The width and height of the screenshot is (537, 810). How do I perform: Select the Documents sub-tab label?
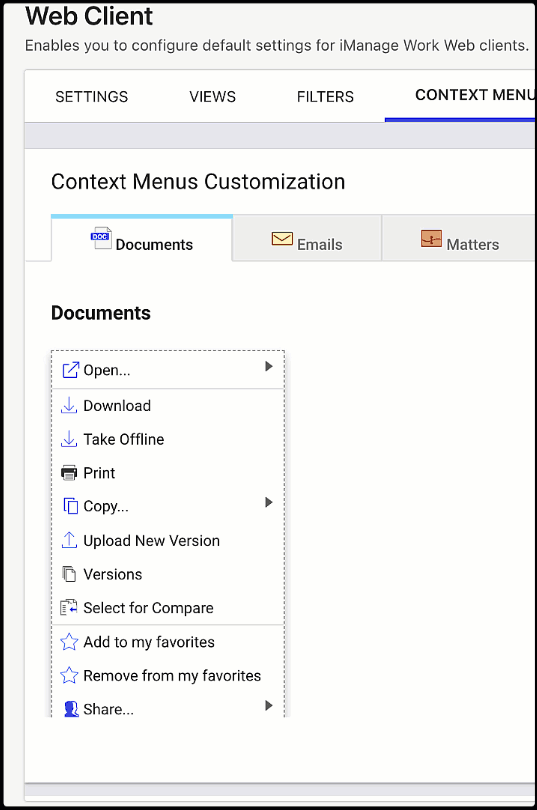pos(154,244)
